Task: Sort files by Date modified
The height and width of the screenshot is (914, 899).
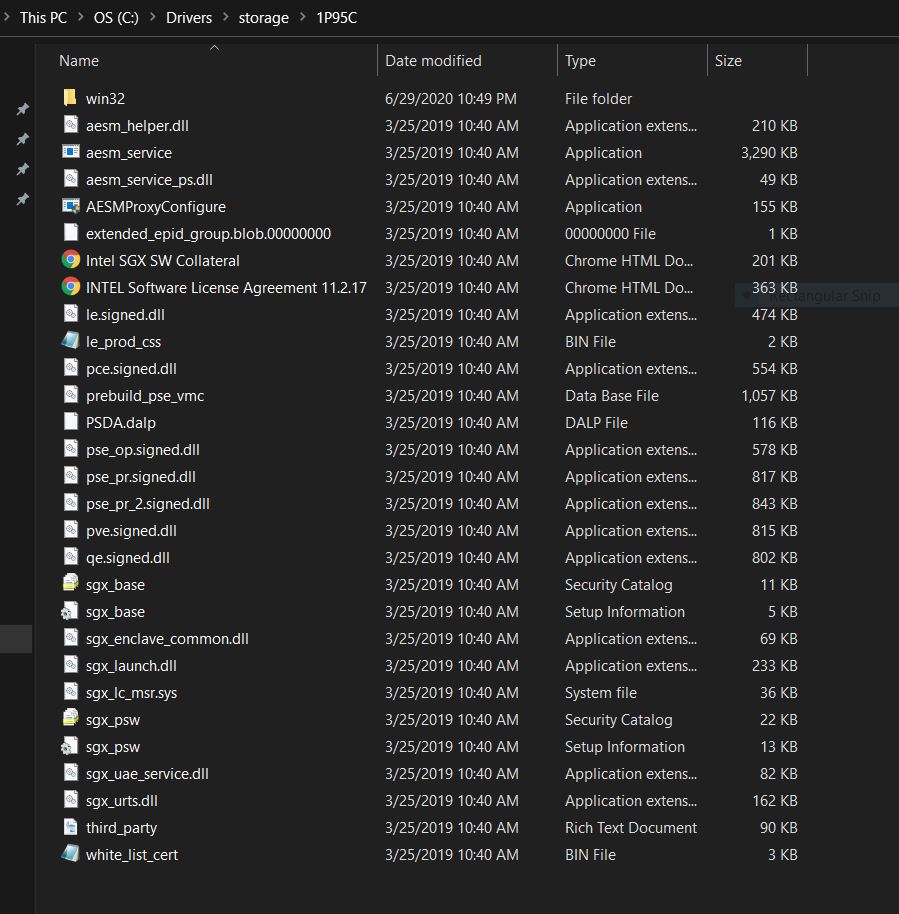Action: point(433,61)
